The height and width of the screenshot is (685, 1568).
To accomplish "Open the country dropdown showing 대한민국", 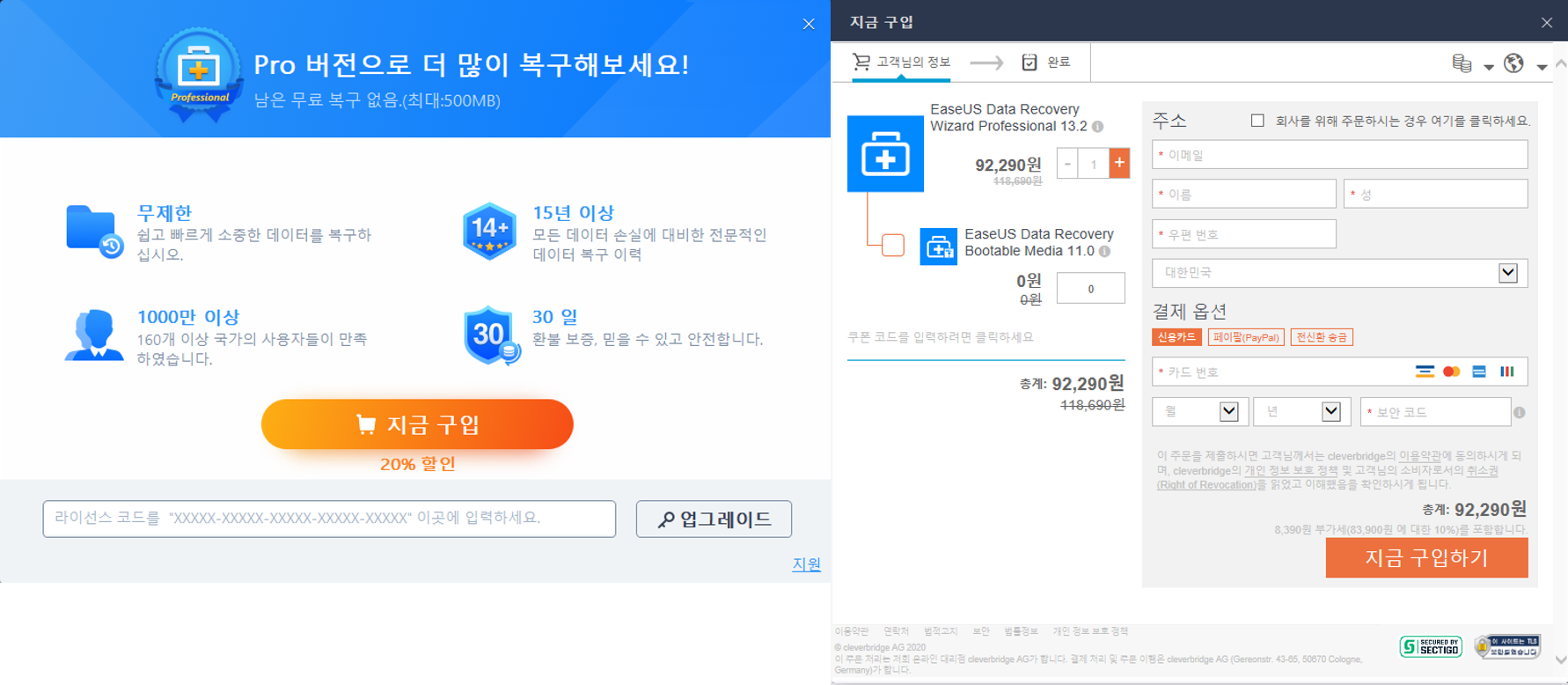I will tap(1339, 273).
